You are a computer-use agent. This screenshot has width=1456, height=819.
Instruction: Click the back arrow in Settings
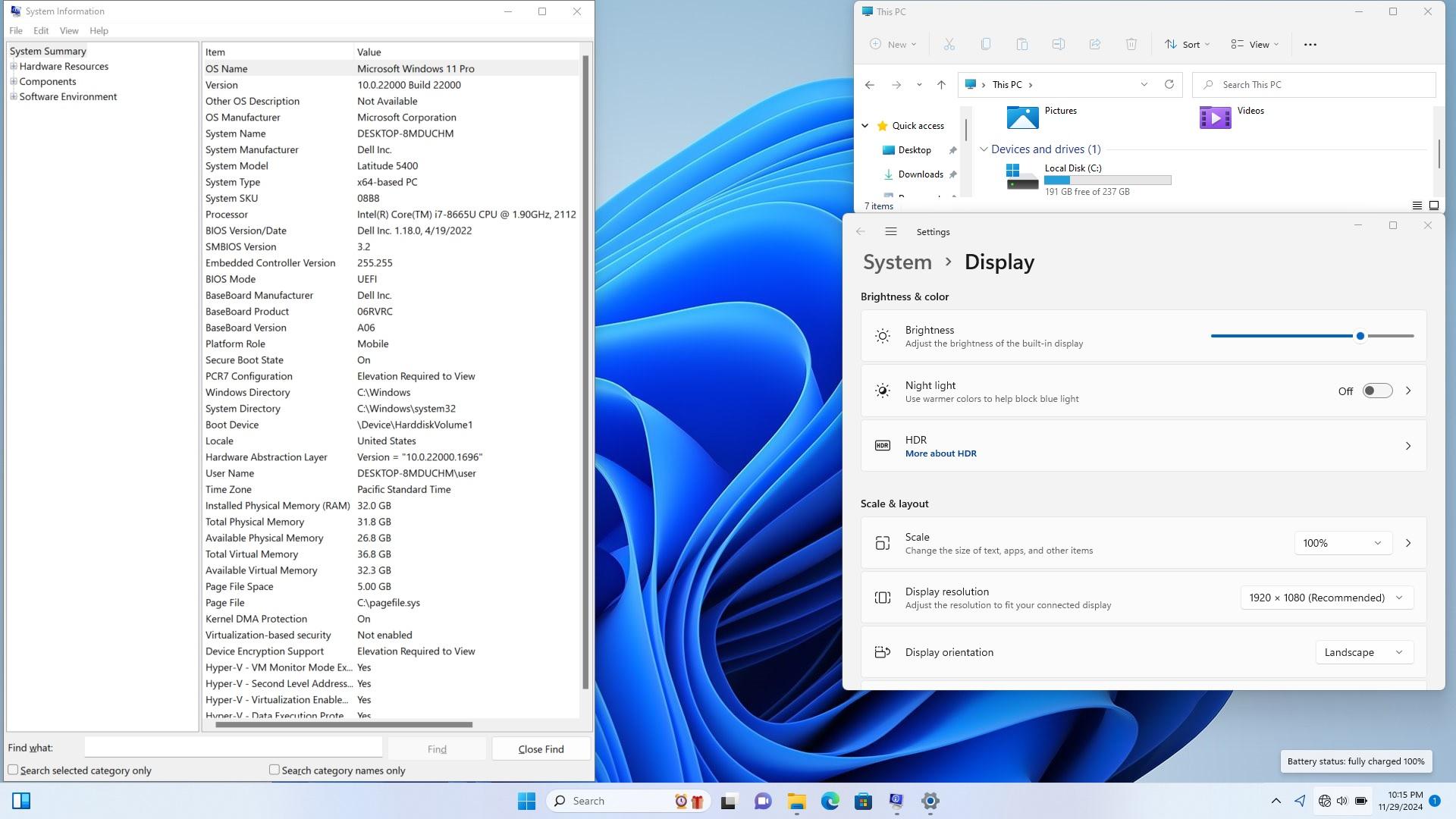860,231
